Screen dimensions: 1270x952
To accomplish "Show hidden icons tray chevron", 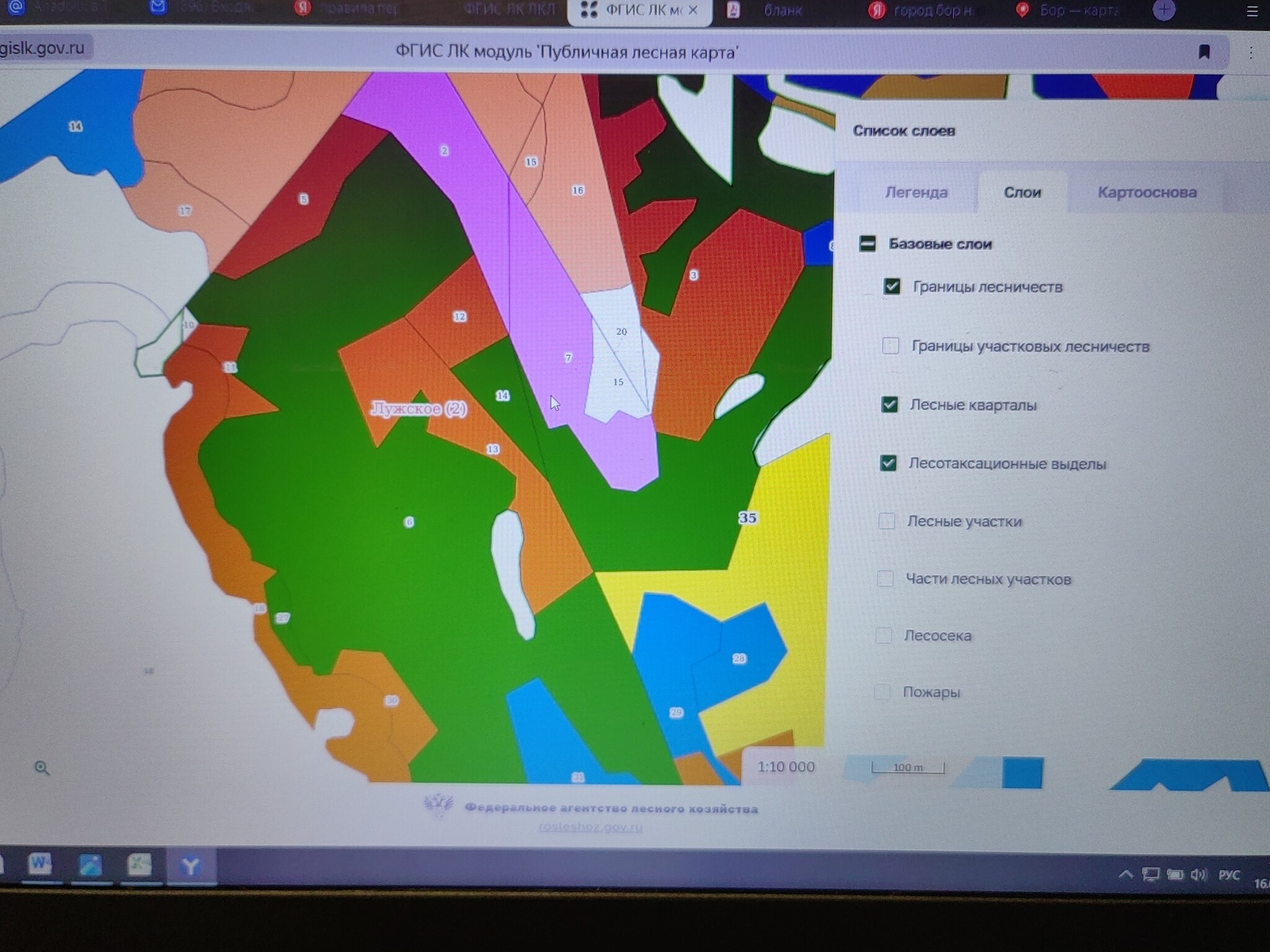I will coord(1126,875).
